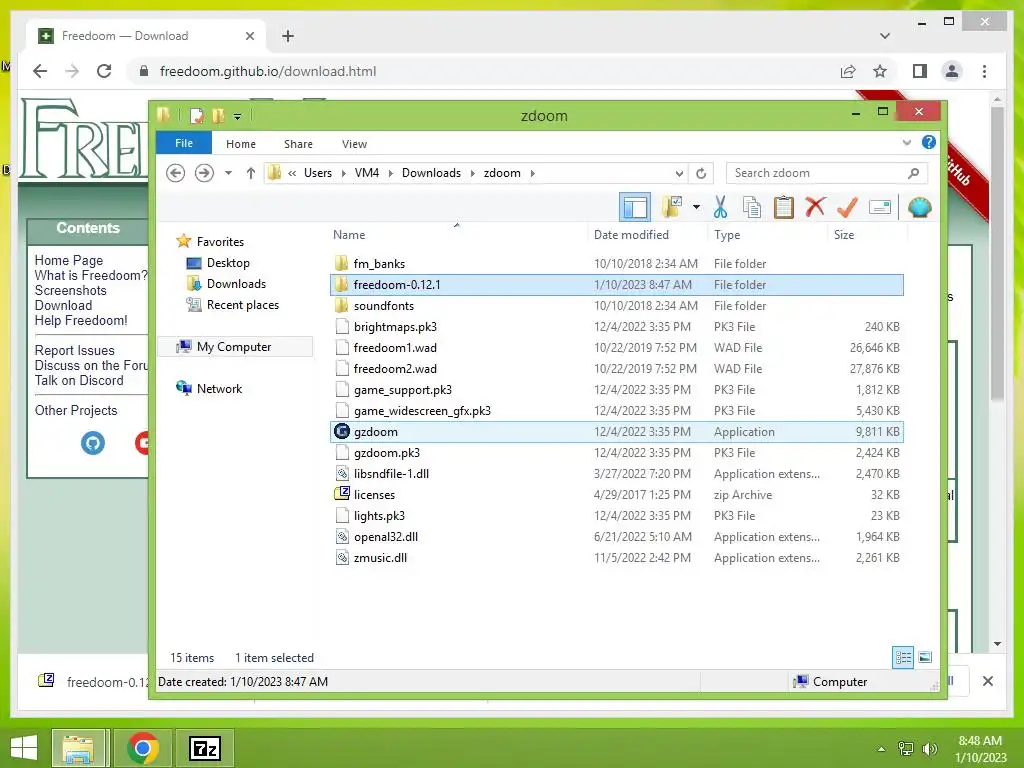Screen dimensions: 1024x768
Task: Go up one folder level
Action: [251, 173]
